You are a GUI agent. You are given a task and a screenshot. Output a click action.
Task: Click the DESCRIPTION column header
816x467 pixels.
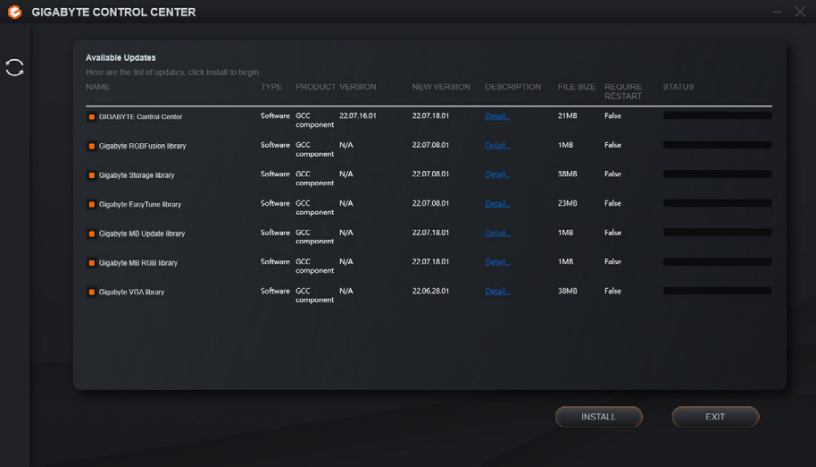[x=513, y=87]
